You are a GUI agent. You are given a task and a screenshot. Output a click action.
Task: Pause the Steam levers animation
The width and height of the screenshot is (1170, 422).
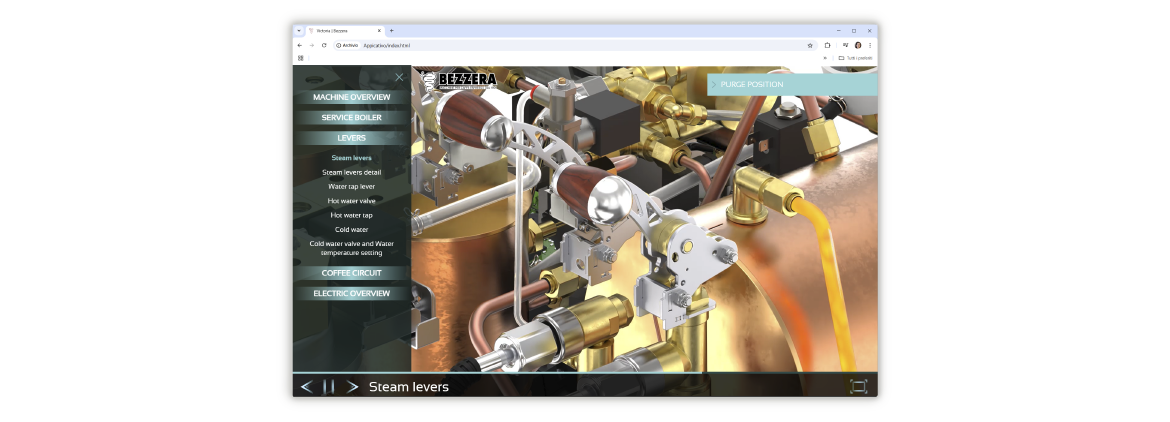tap(329, 387)
